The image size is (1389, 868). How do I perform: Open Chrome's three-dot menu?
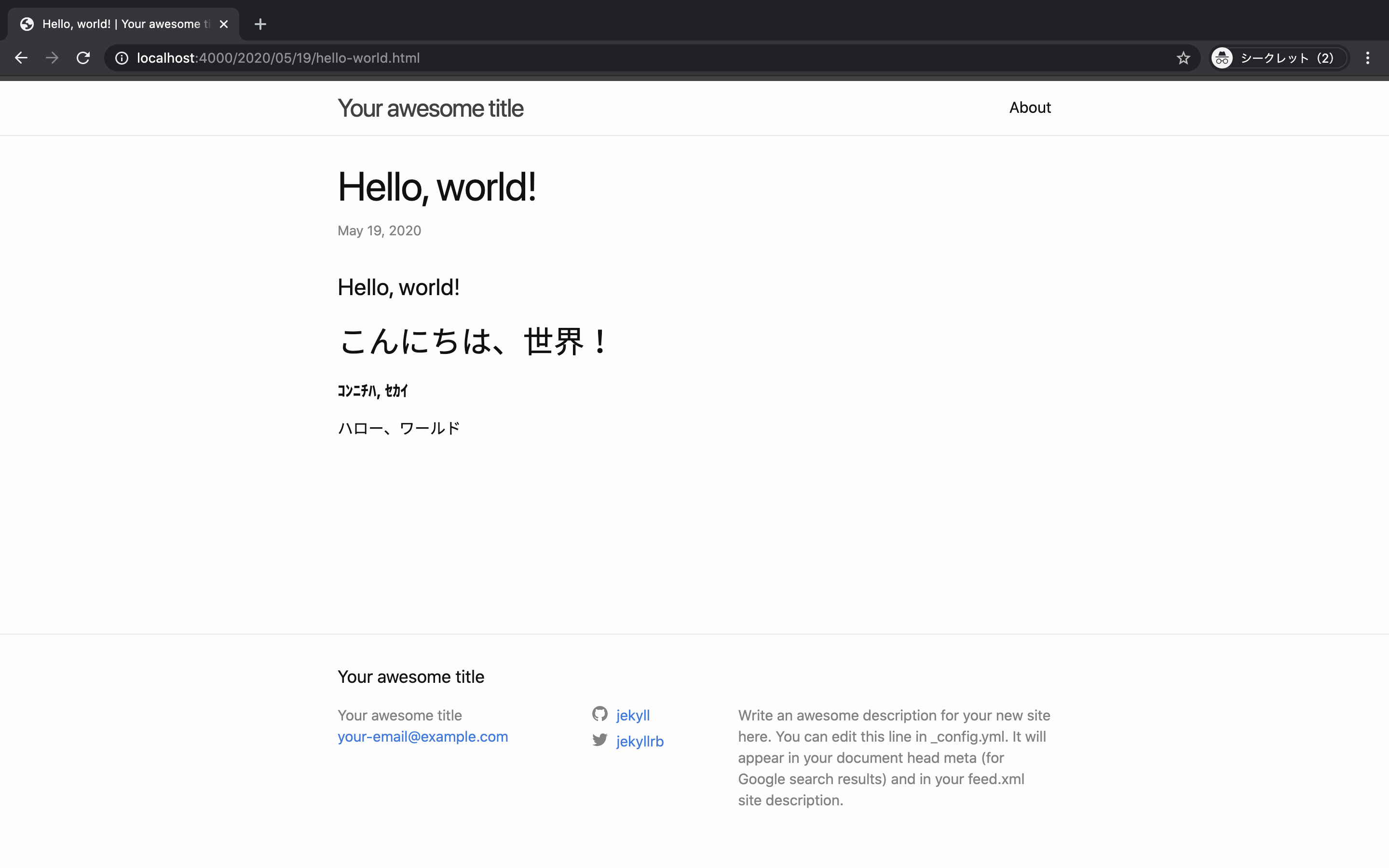1367,58
